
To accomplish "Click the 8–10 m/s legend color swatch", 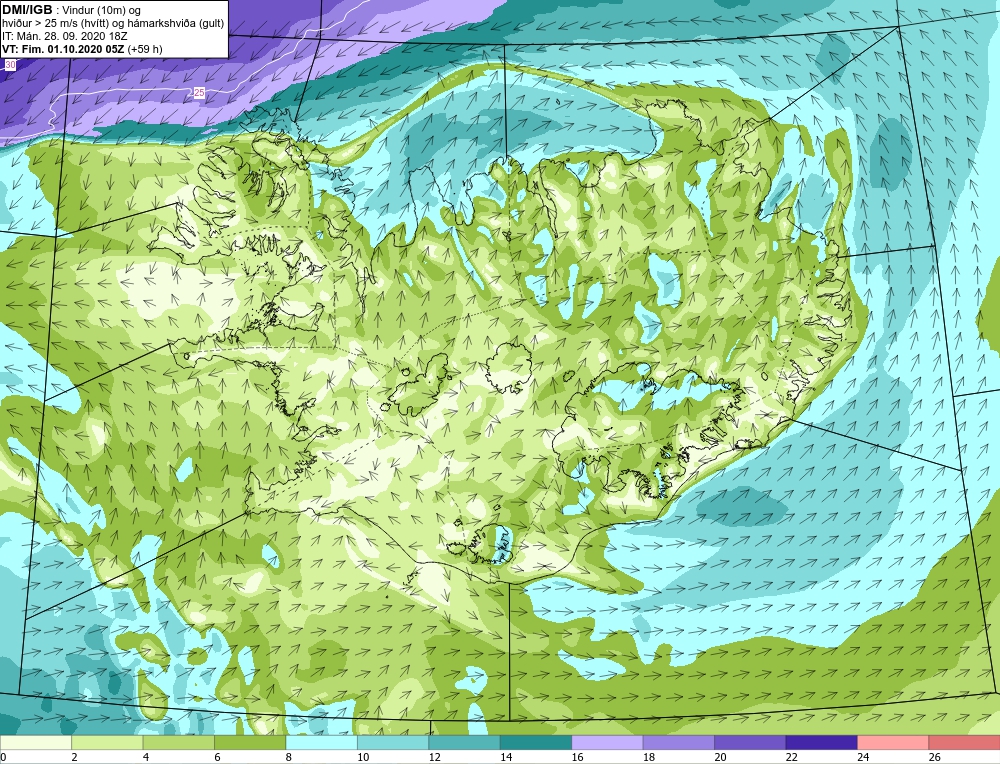I will coord(321,742).
